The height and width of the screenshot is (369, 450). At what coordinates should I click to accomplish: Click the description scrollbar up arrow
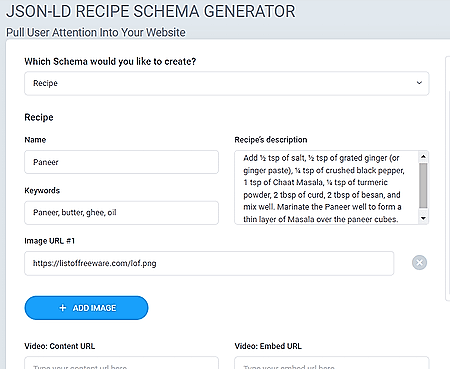pos(423,156)
